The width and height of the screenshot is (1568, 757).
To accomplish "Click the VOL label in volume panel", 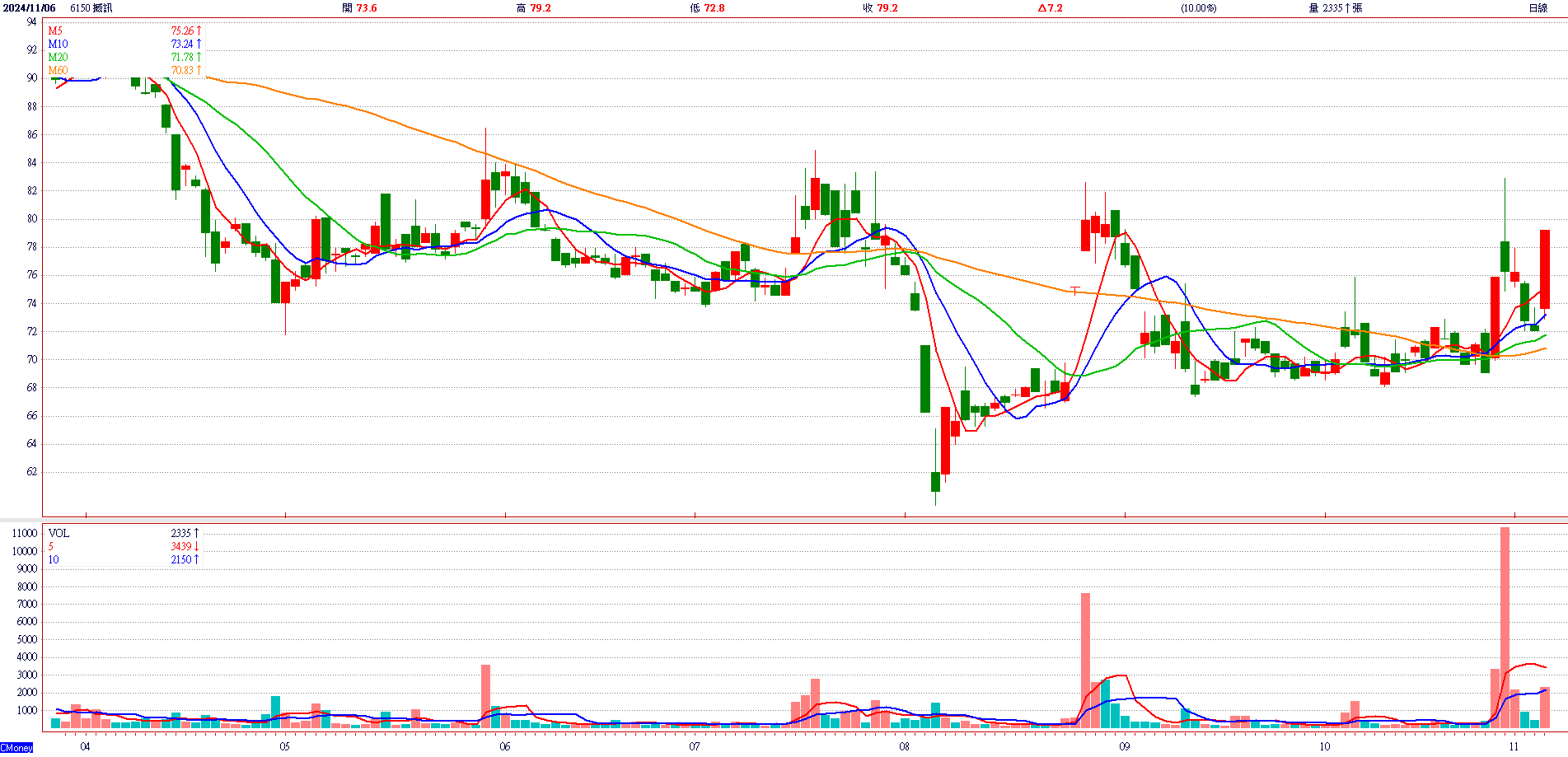I will pos(59,534).
